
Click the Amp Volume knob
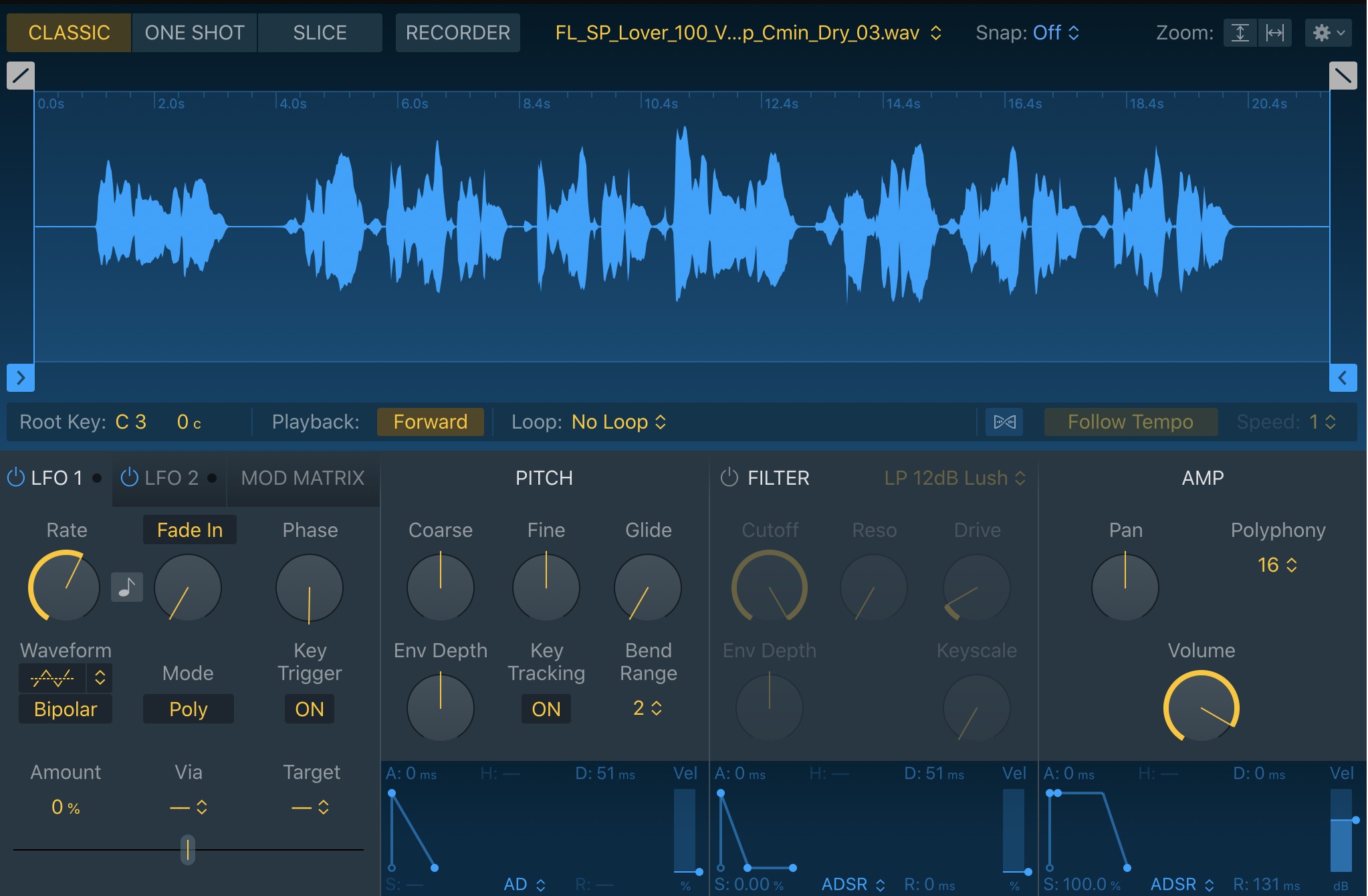pos(1202,707)
